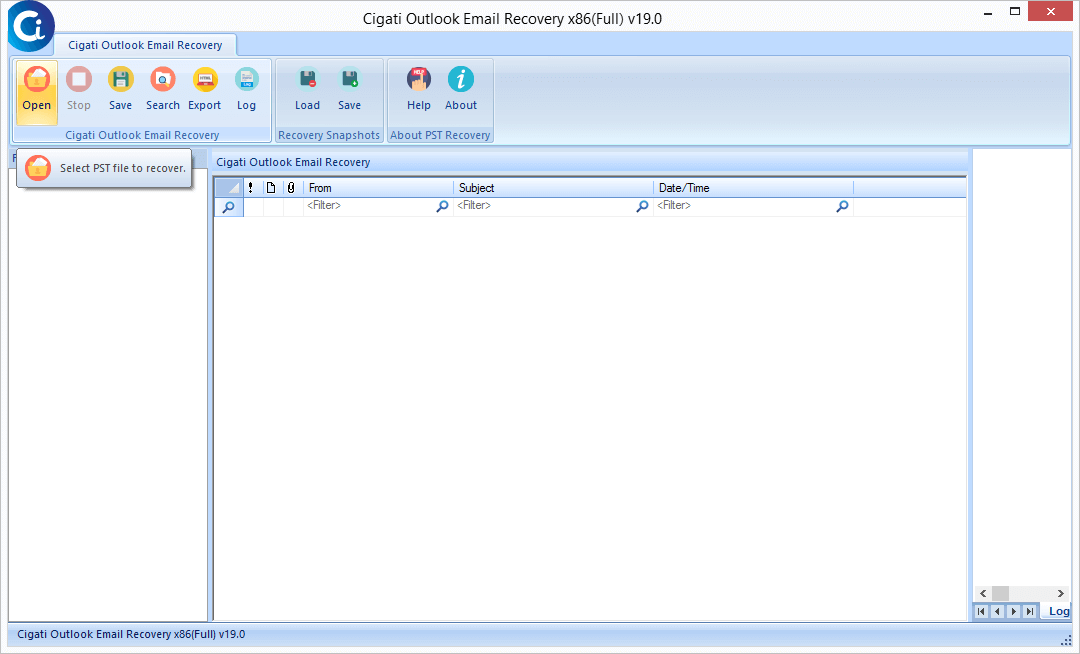The height and width of the screenshot is (654, 1080).
Task: Select the Cigati Outlook Email Recovery ribbon tab
Action: 145,45
